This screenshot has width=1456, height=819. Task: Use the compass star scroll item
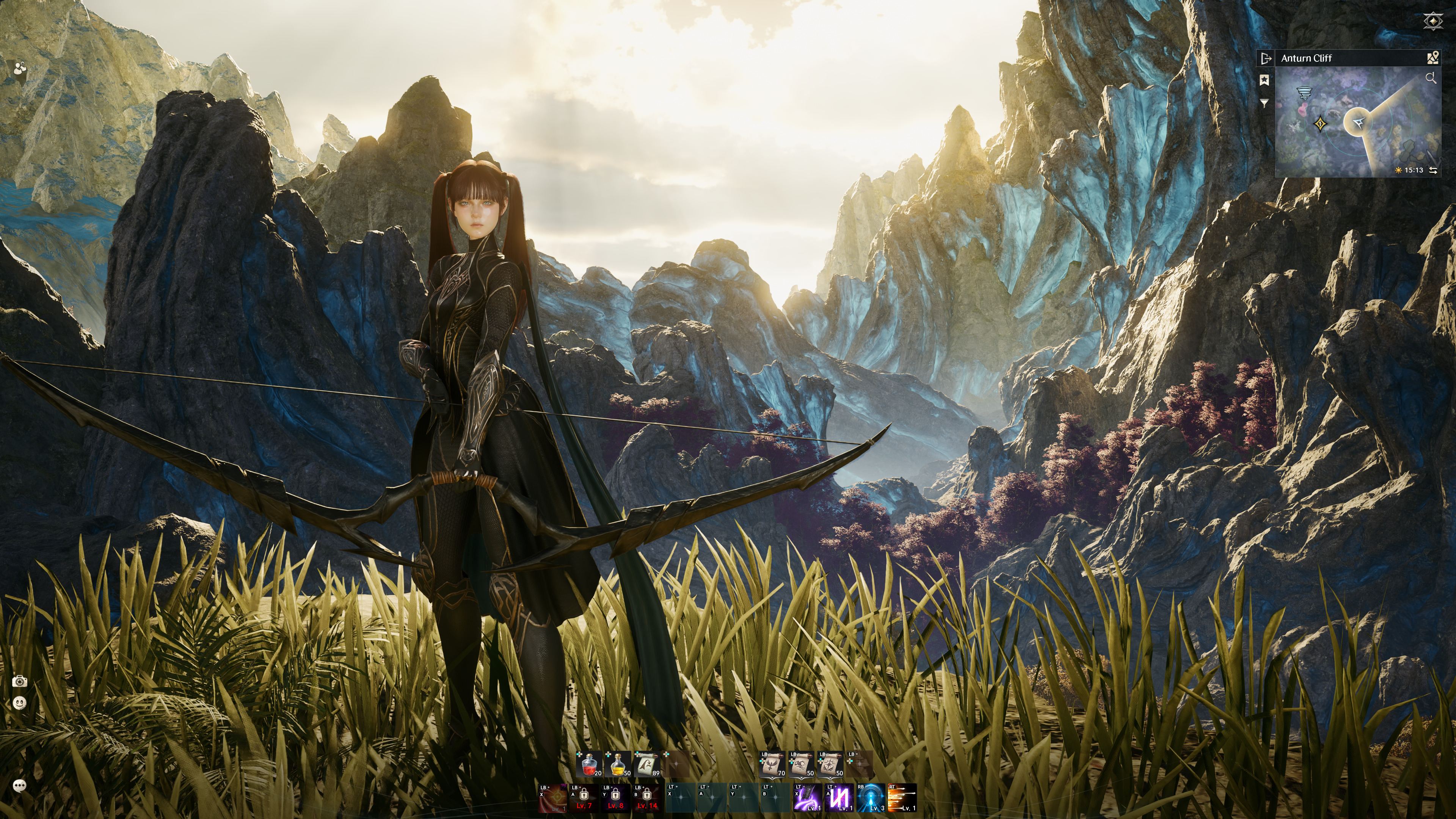(830, 765)
